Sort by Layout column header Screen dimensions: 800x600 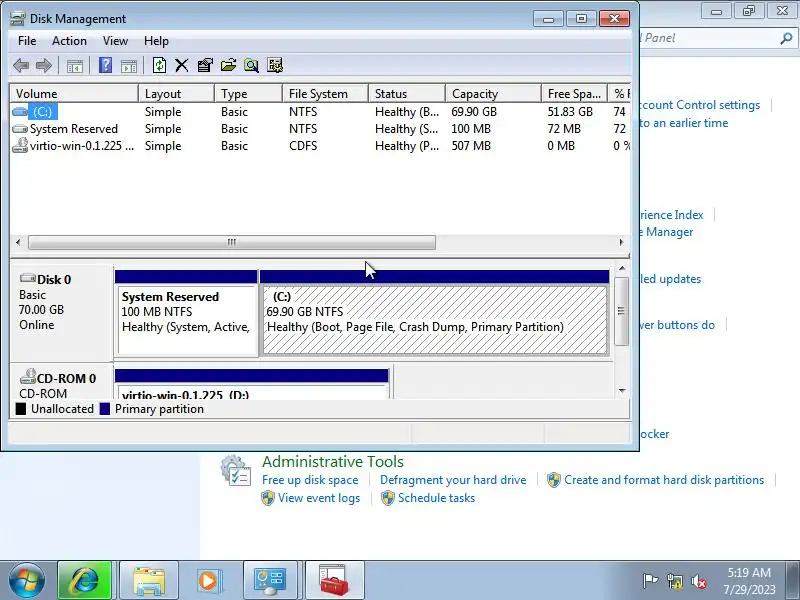pos(177,94)
